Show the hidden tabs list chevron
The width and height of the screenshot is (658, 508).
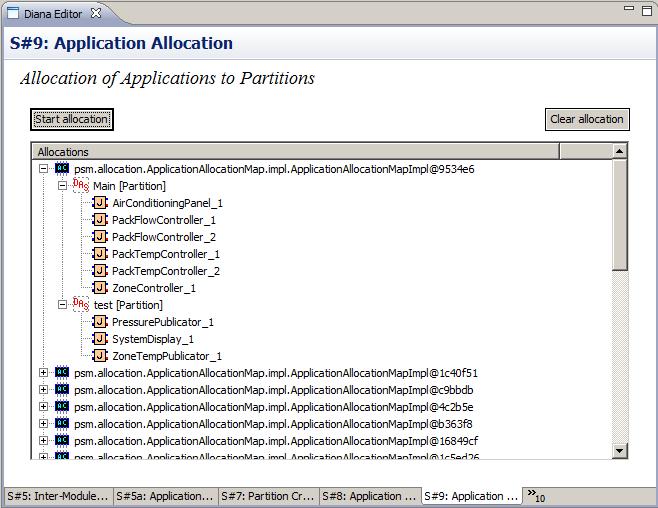coord(536,496)
